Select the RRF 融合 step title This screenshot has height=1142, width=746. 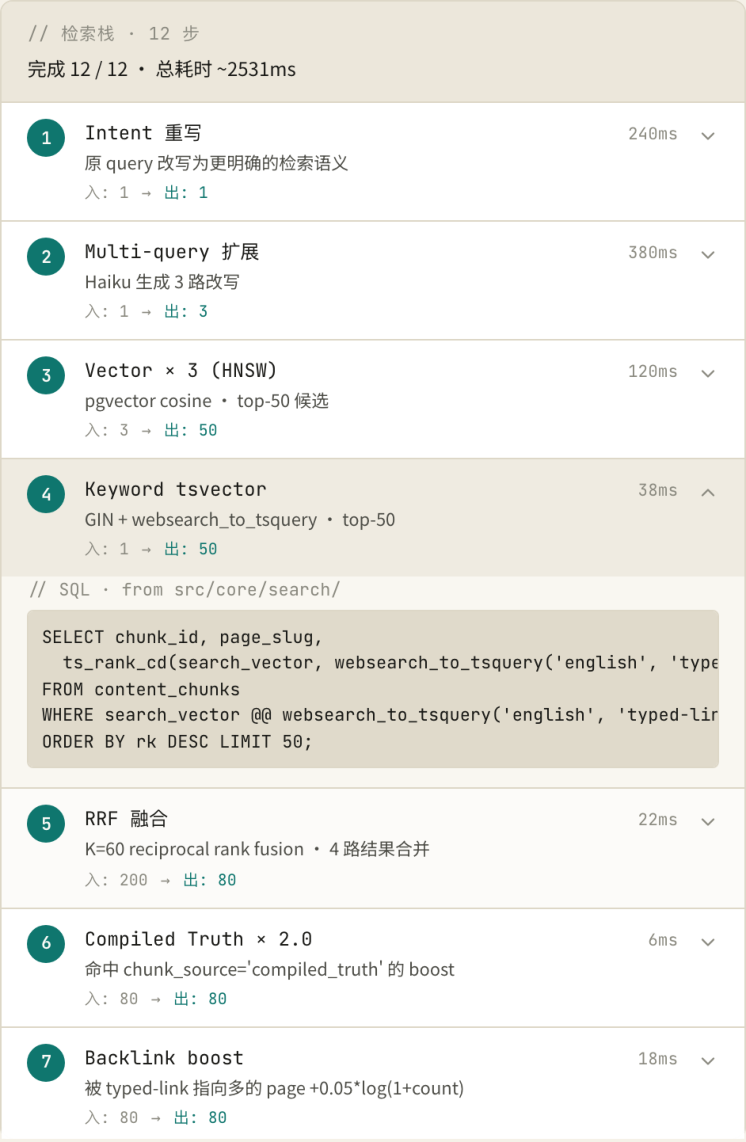(126, 819)
